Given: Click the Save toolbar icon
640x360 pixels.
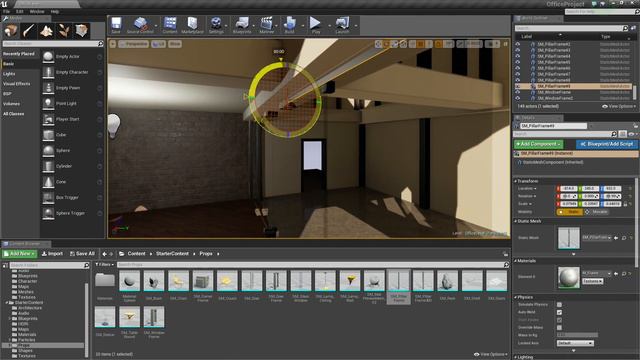Looking at the screenshot, I should (116, 24).
